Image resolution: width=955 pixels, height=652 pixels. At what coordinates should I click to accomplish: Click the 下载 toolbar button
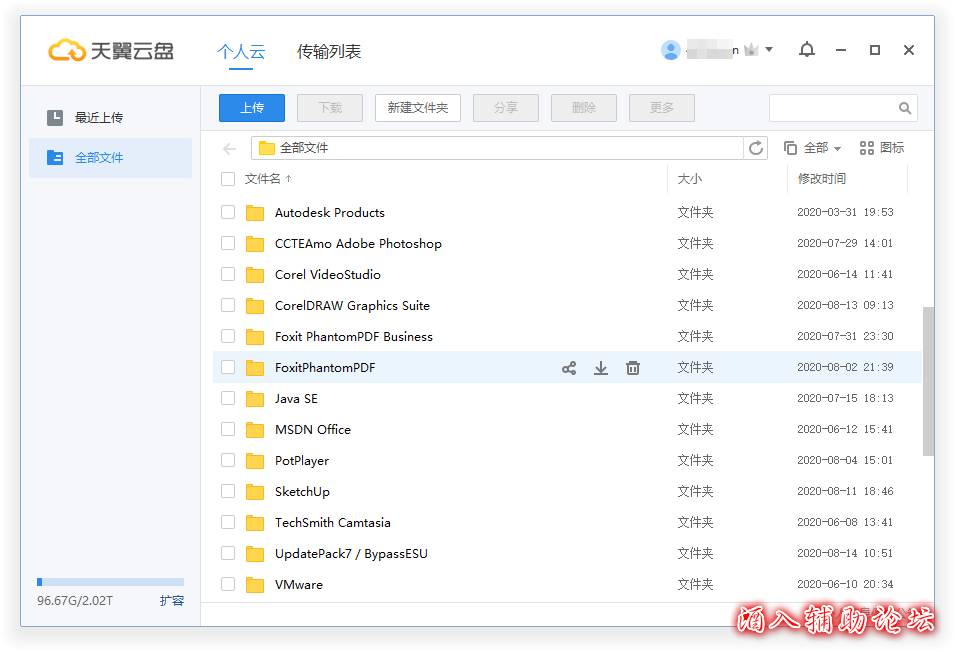[x=330, y=108]
